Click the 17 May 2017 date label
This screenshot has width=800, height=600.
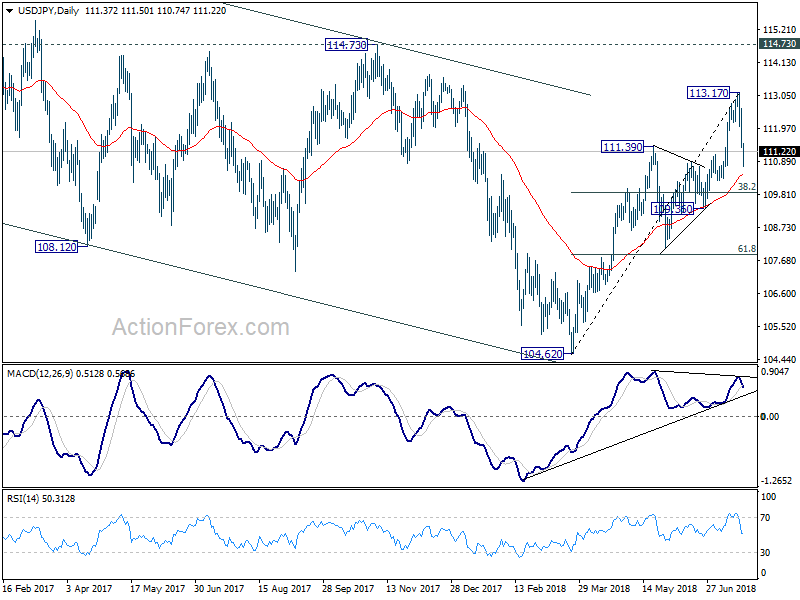(x=157, y=588)
